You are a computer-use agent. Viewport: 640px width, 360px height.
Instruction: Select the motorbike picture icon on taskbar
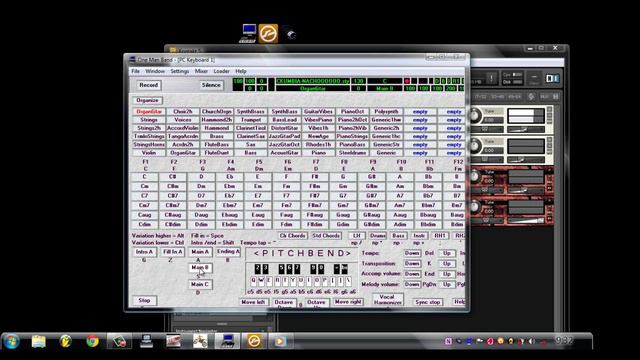(x=200, y=341)
